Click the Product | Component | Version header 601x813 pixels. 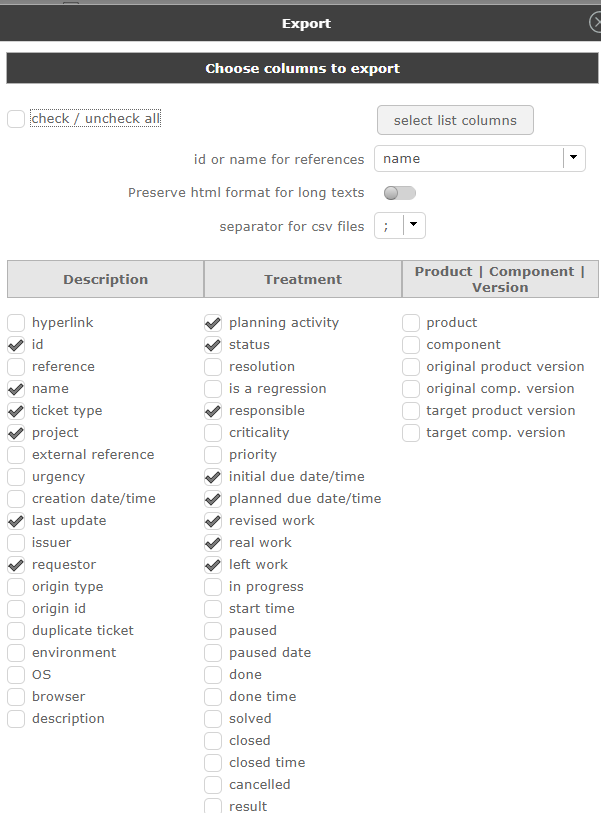click(500, 279)
